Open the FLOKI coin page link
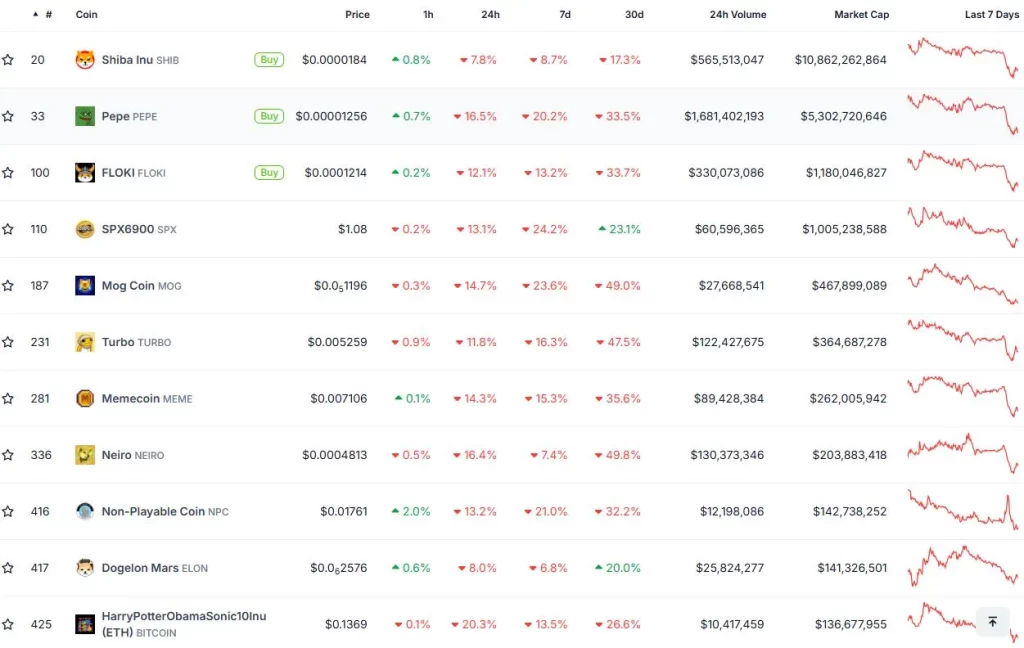The width and height of the screenshot is (1024, 648). (x=134, y=173)
